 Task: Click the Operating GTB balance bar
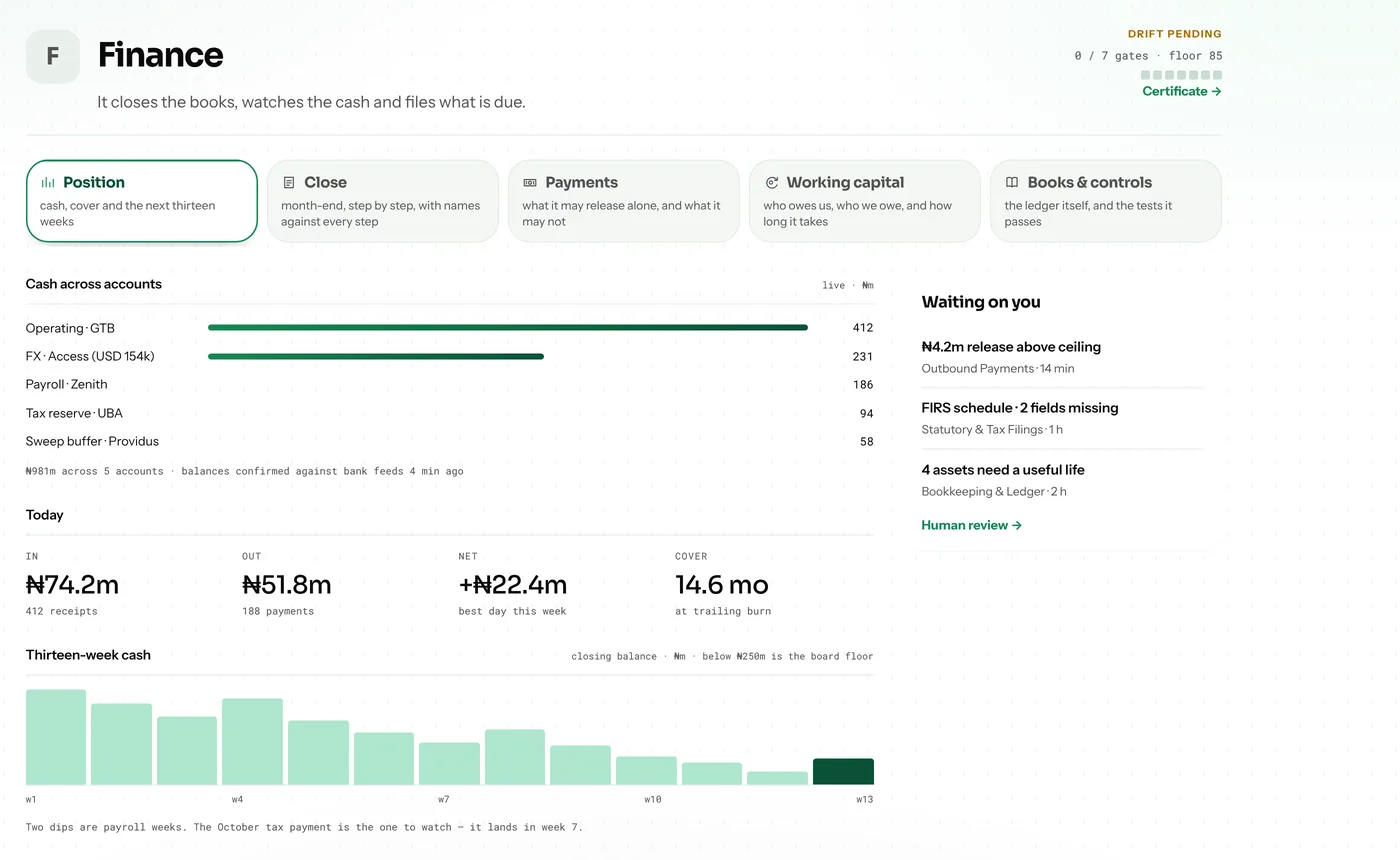(508, 328)
